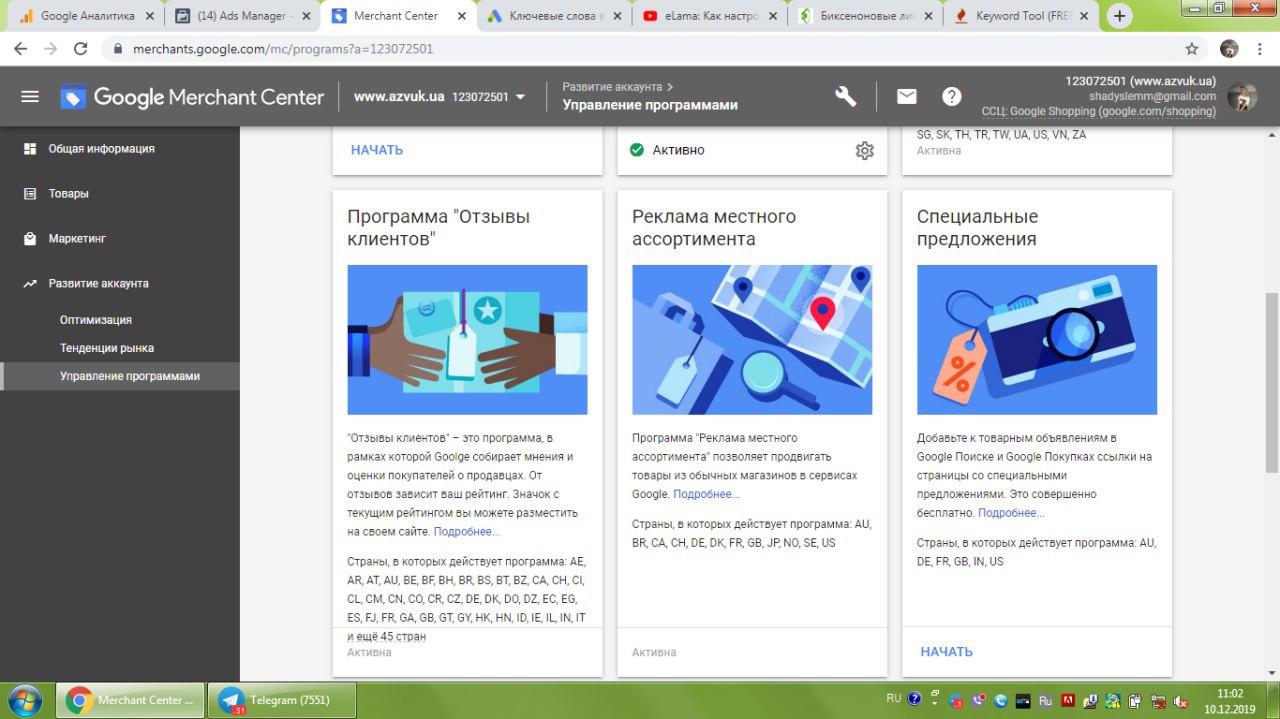
Task: Open Подробнее link in Реклама местного ассортимента
Action: [707, 494]
